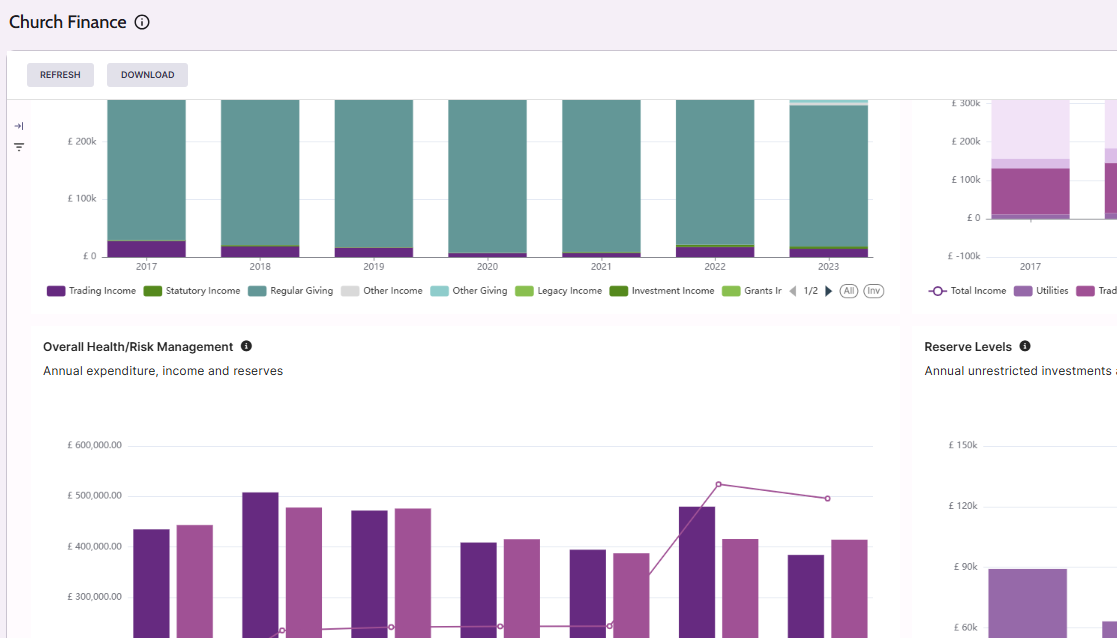The width and height of the screenshot is (1117, 638).
Task: Select all legend series with All button
Action: (849, 291)
